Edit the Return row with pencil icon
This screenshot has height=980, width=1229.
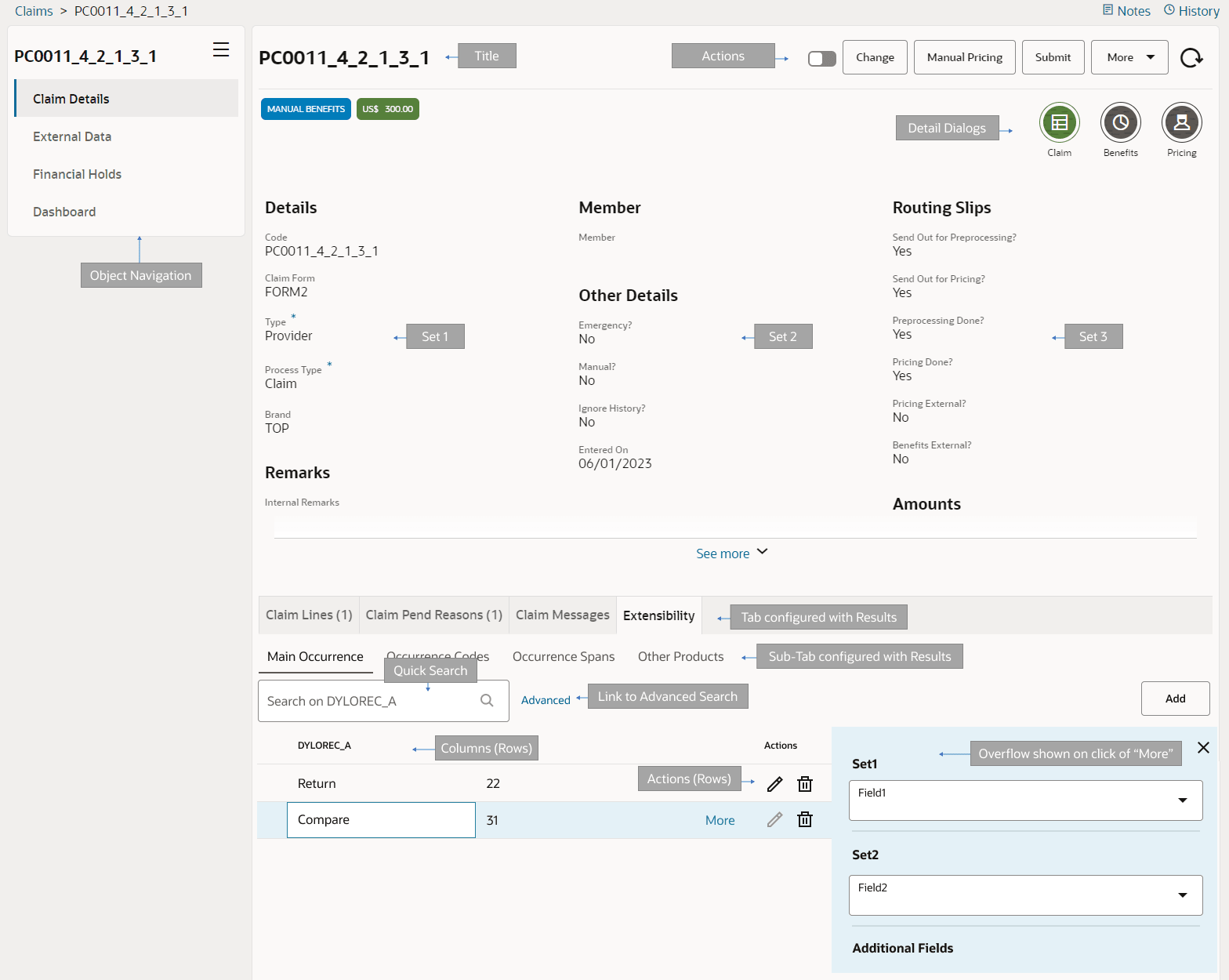click(x=774, y=784)
